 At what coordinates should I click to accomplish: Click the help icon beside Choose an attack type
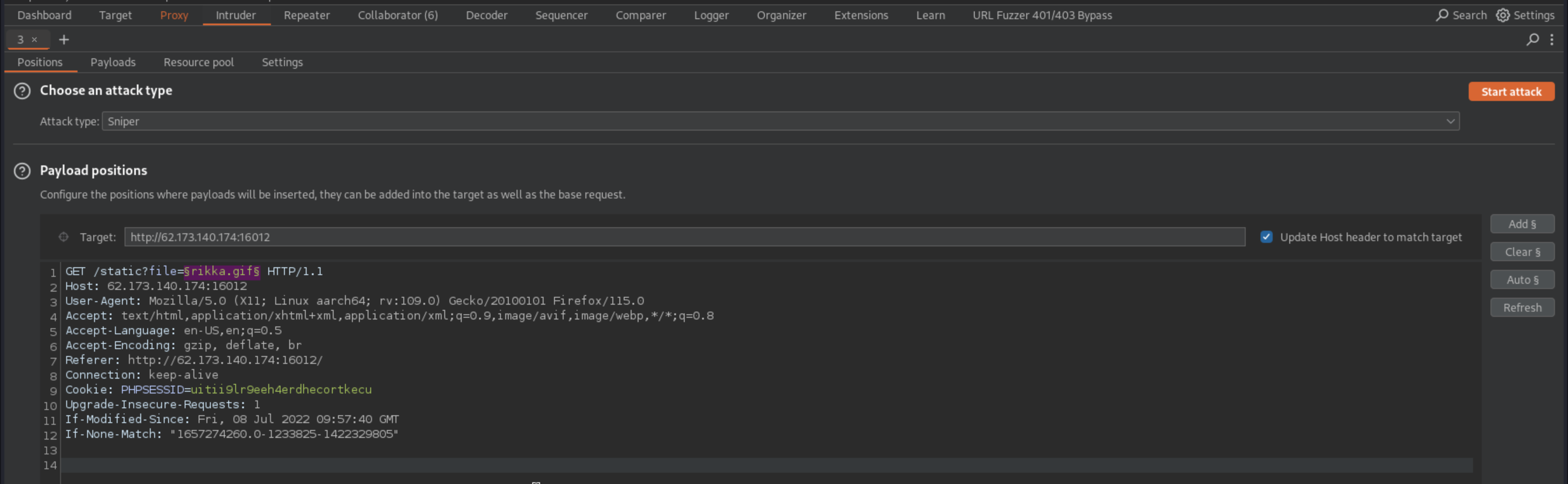point(22,91)
